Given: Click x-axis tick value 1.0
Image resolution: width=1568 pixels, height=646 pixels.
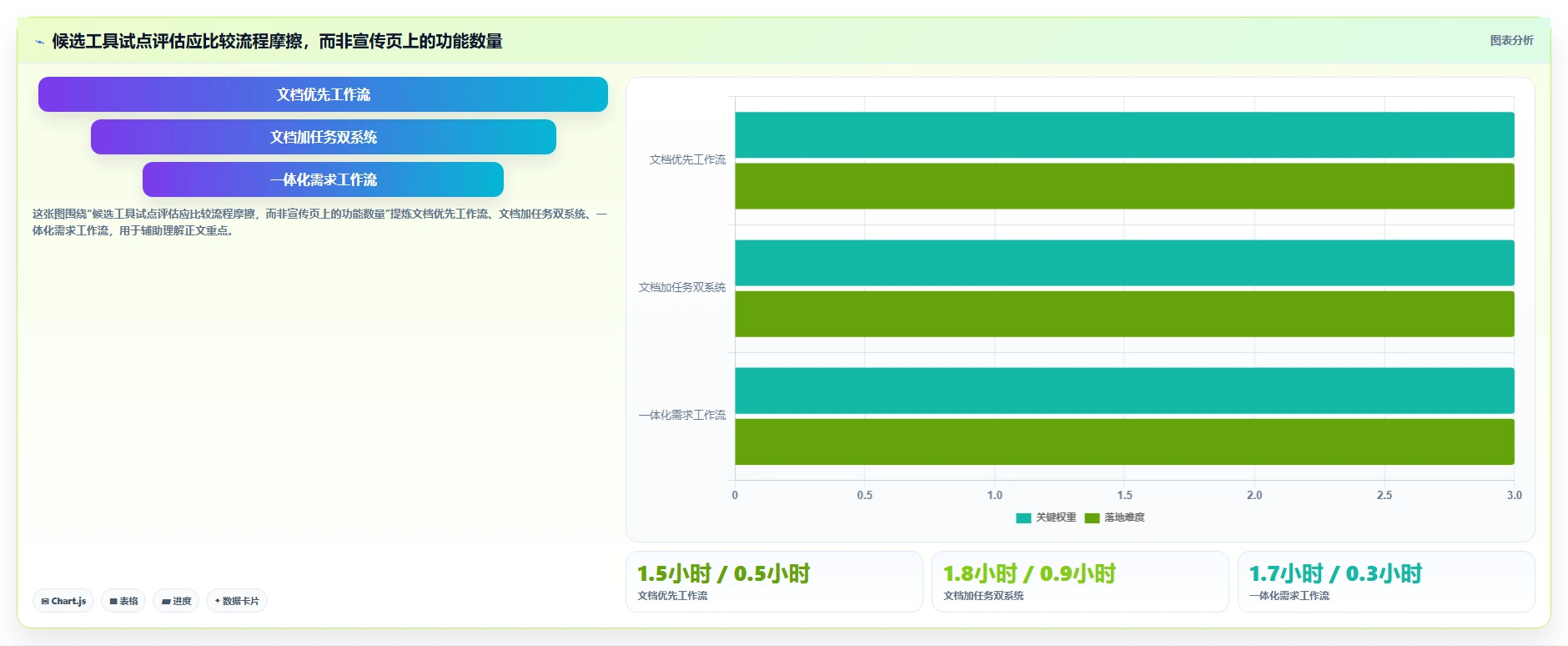Looking at the screenshot, I should pyautogui.click(x=995, y=495).
